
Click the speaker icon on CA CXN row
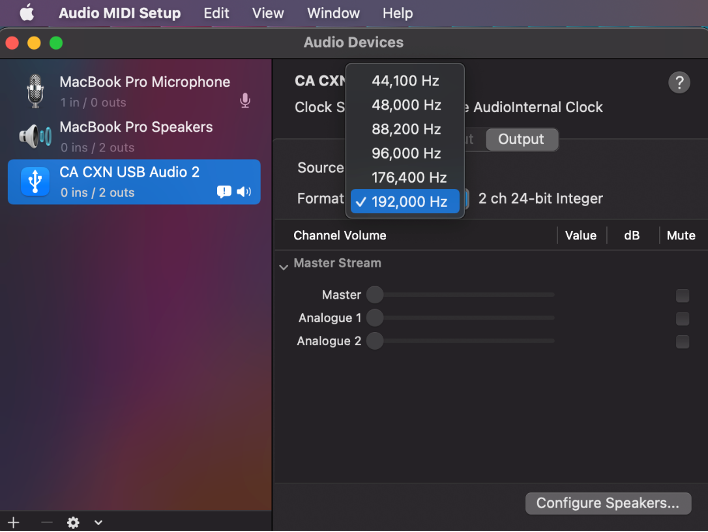click(x=244, y=192)
